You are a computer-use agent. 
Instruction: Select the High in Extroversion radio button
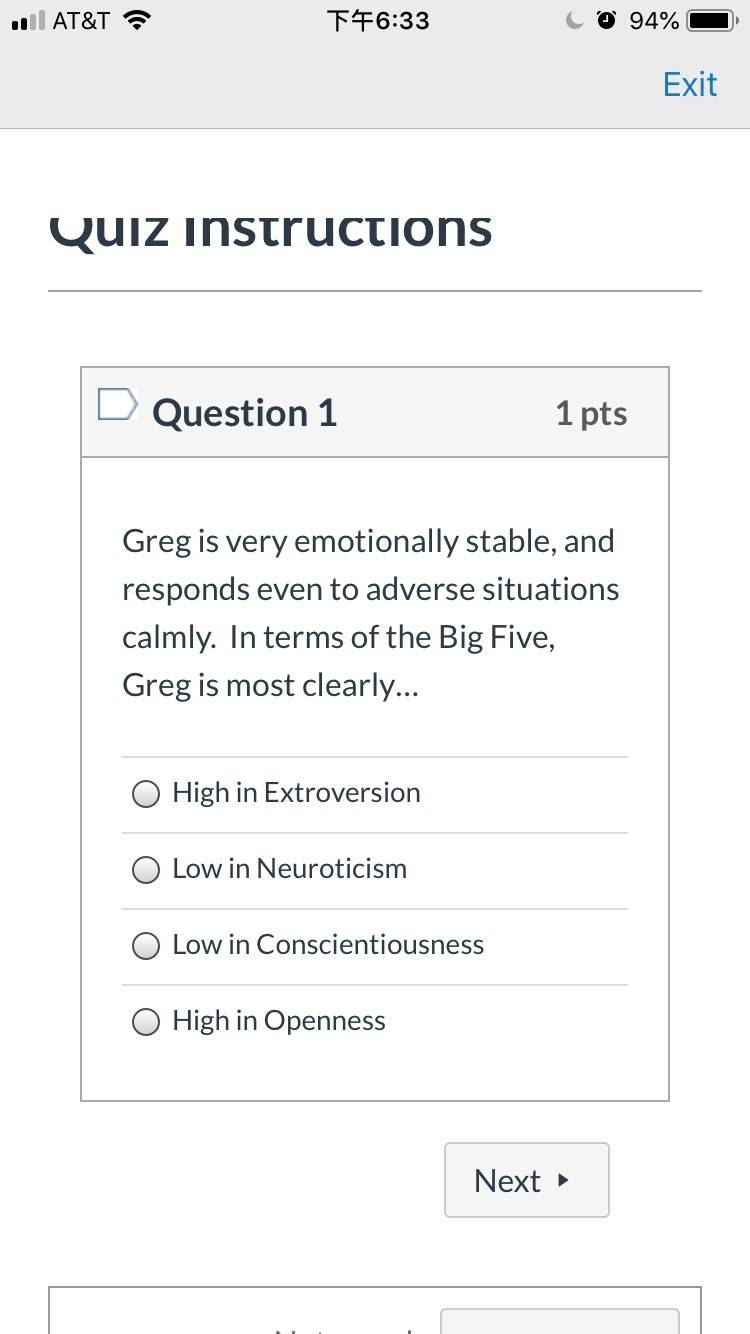(x=146, y=794)
